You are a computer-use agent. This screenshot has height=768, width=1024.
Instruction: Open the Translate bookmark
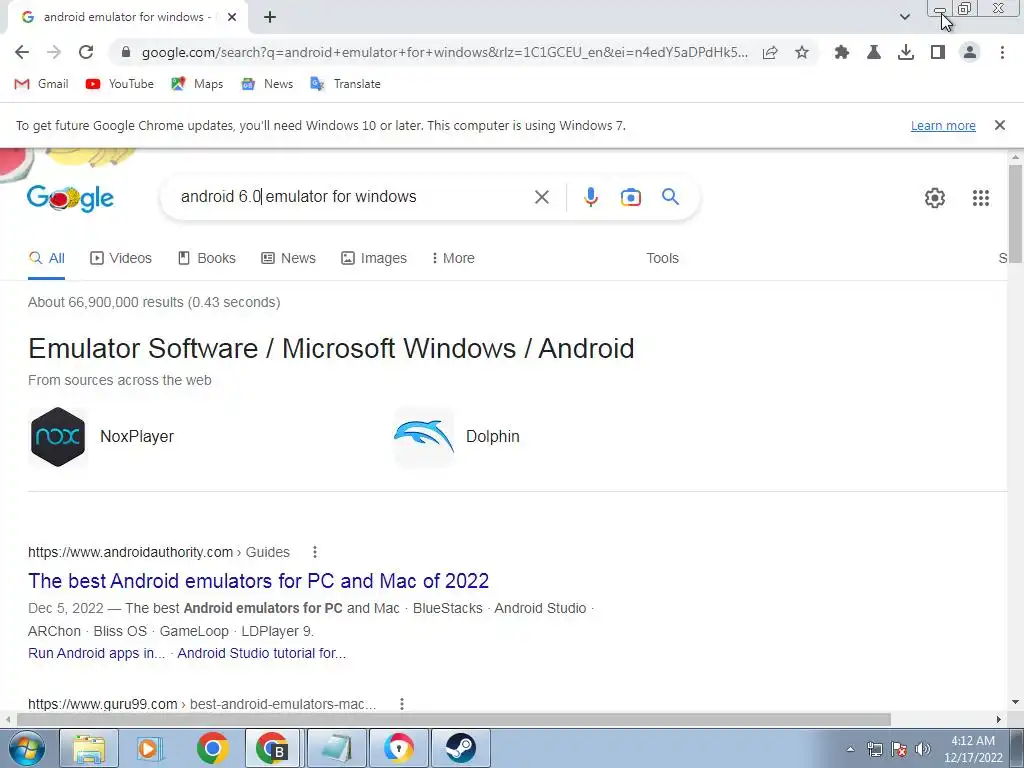pos(345,84)
